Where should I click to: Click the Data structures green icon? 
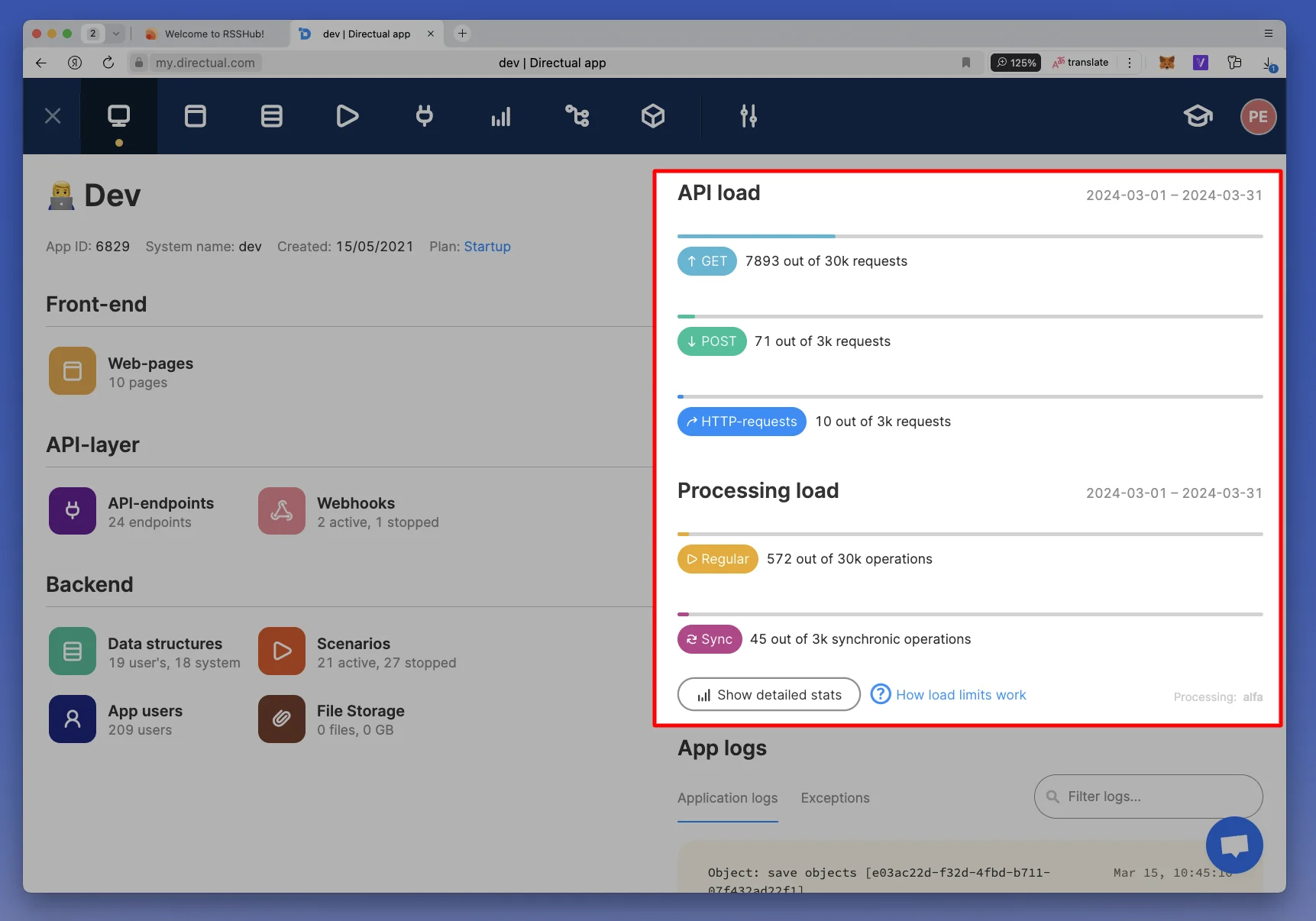(x=73, y=651)
